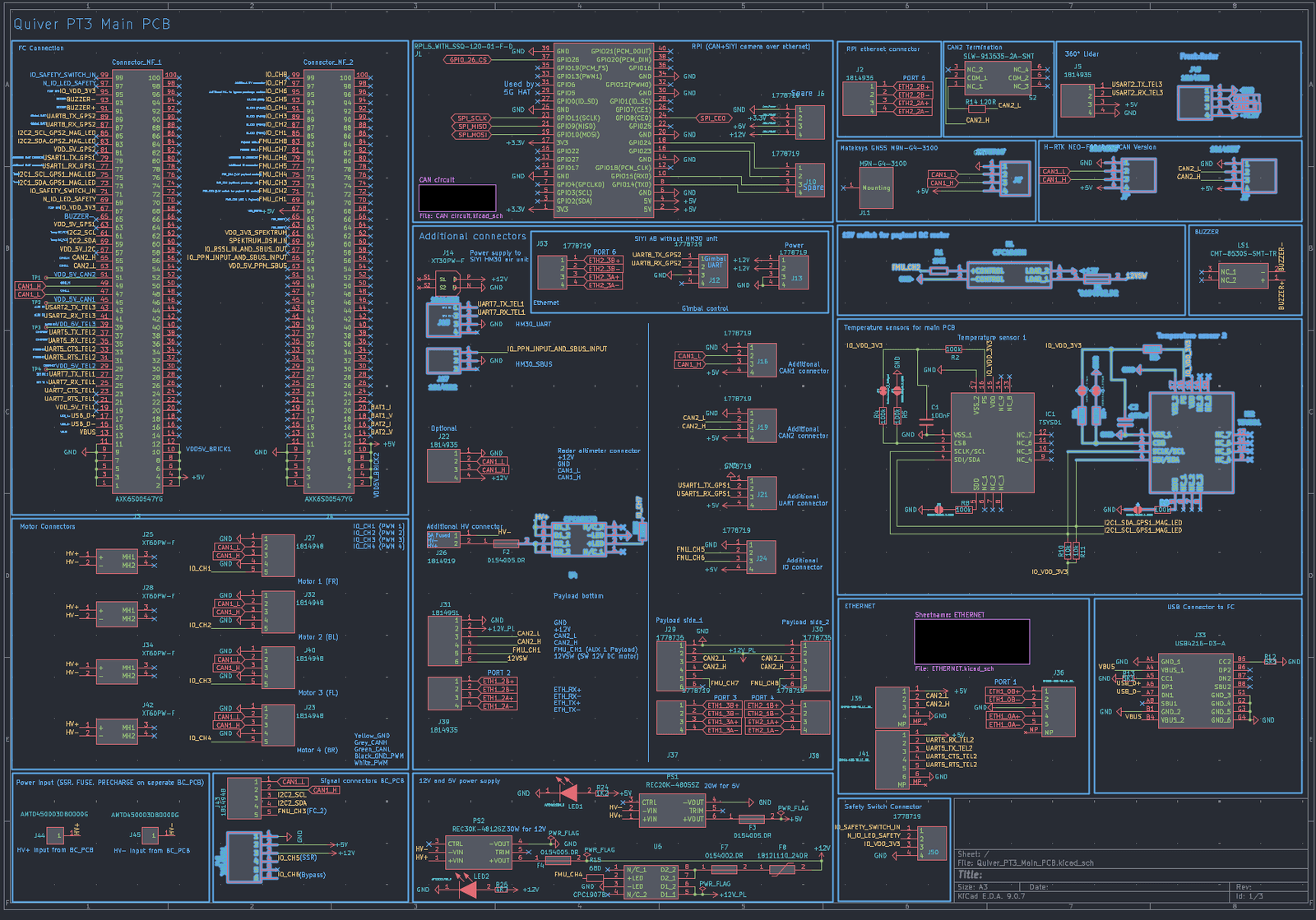Select 'Mateksys GNSS M9N-G4-3100' heading

click(x=889, y=149)
